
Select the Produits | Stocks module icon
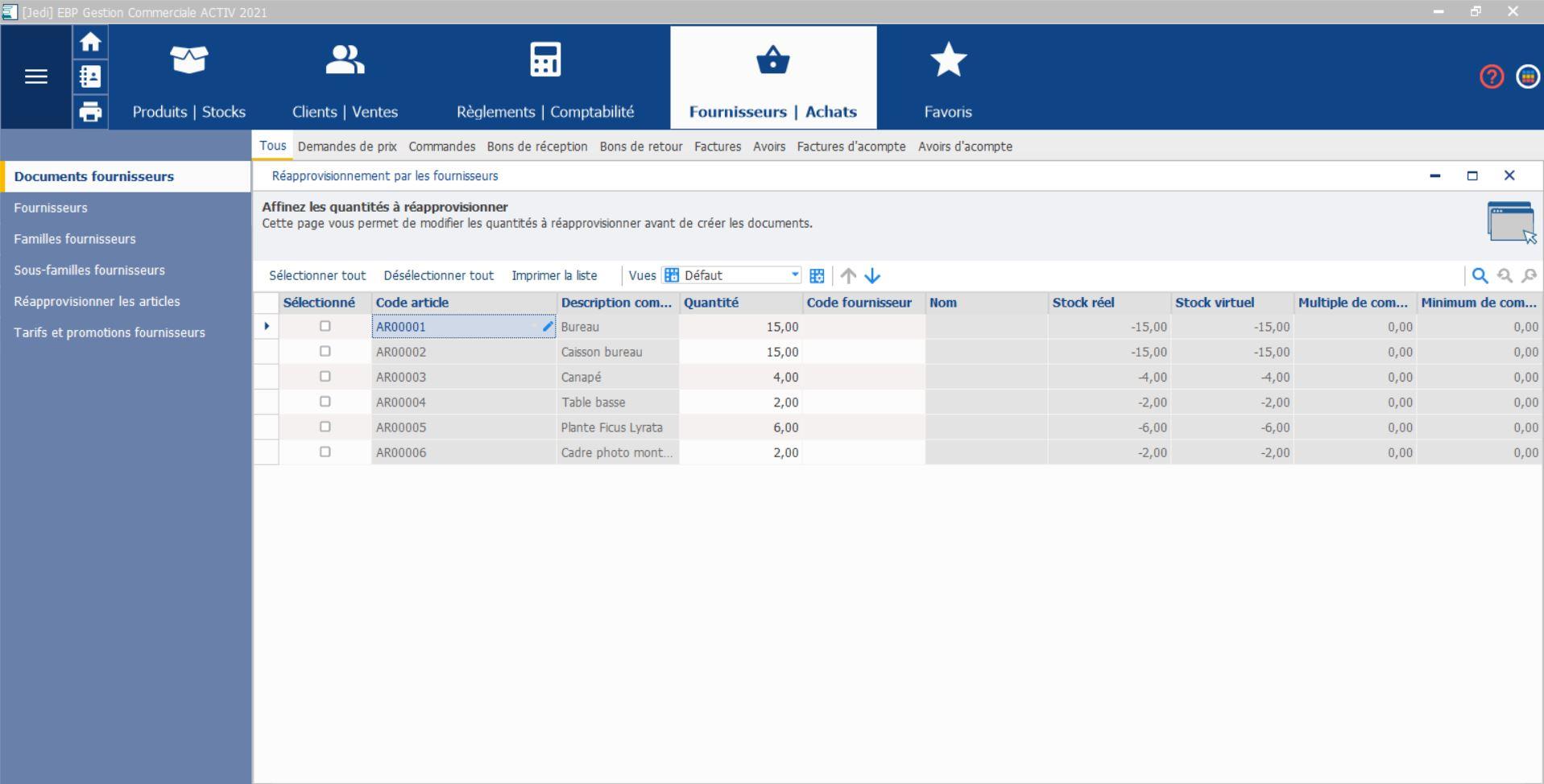(188, 59)
